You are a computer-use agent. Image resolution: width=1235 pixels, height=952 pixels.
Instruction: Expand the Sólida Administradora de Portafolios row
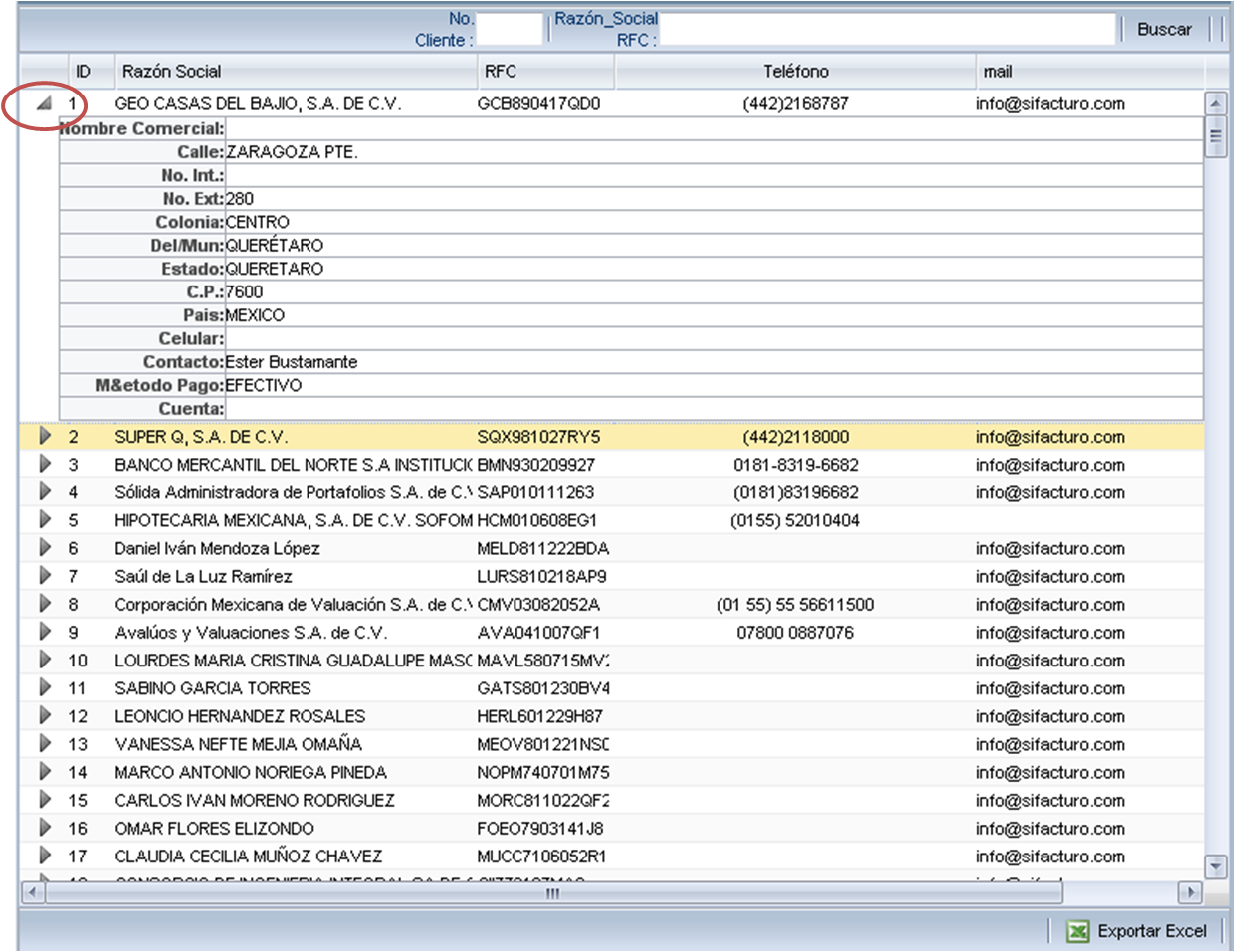click(45, 491)
